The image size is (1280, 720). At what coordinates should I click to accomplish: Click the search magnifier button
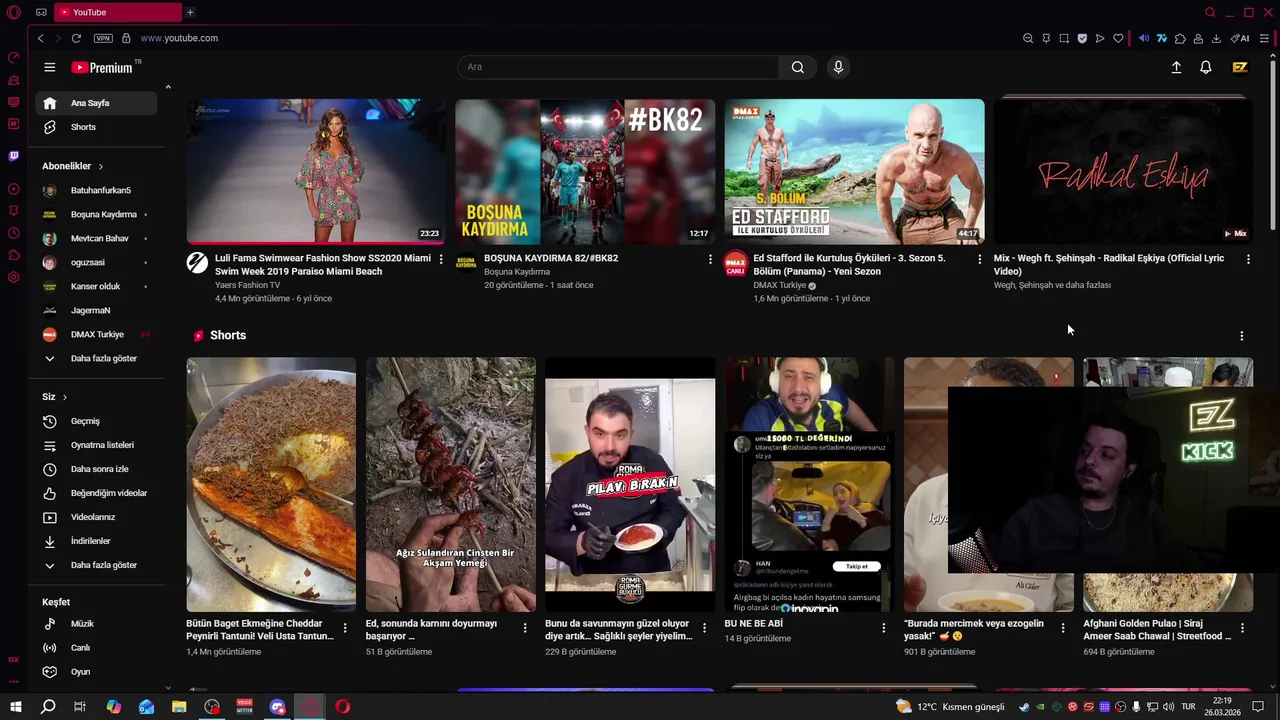[797, 67]
